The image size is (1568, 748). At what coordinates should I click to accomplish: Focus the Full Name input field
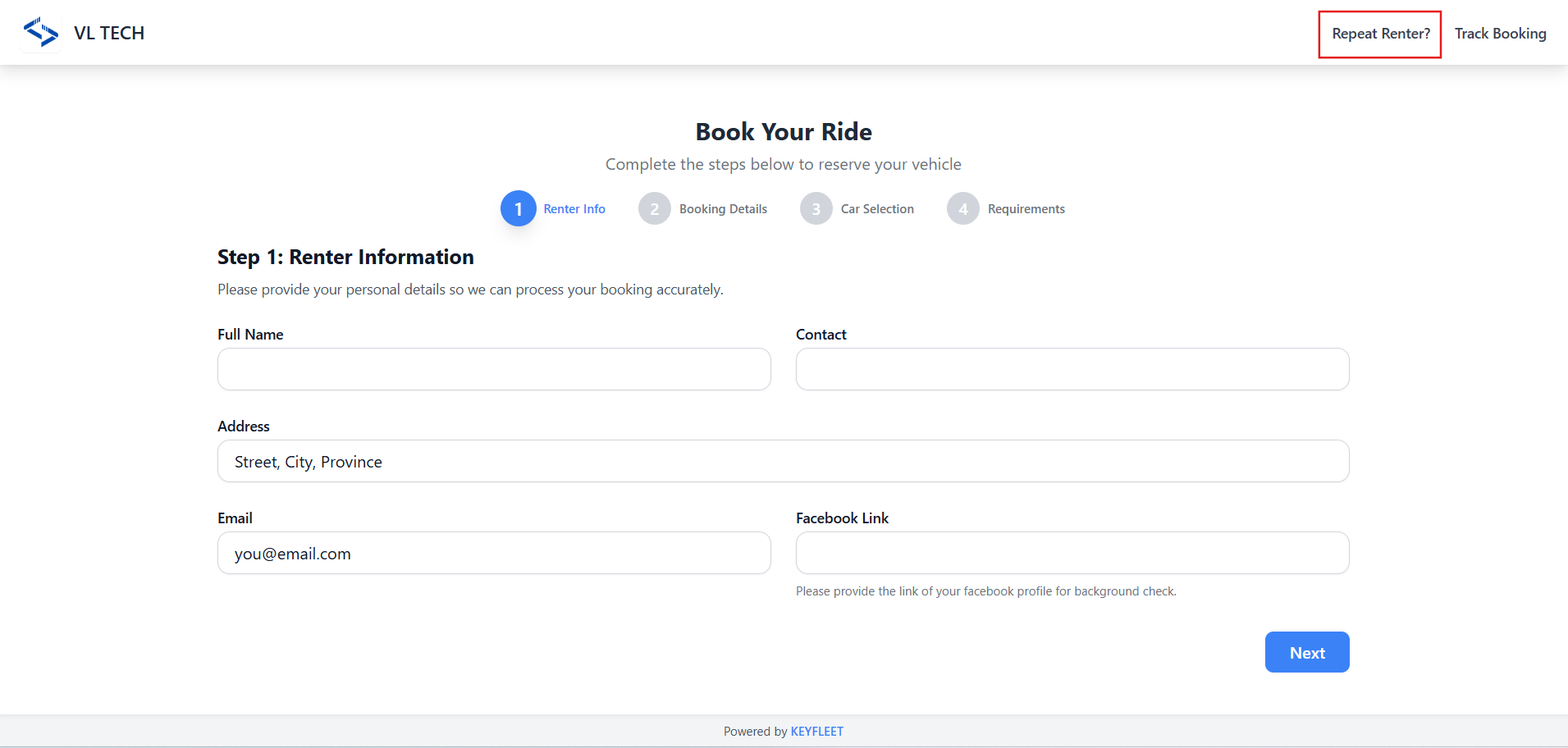click(x=494, y=369)
